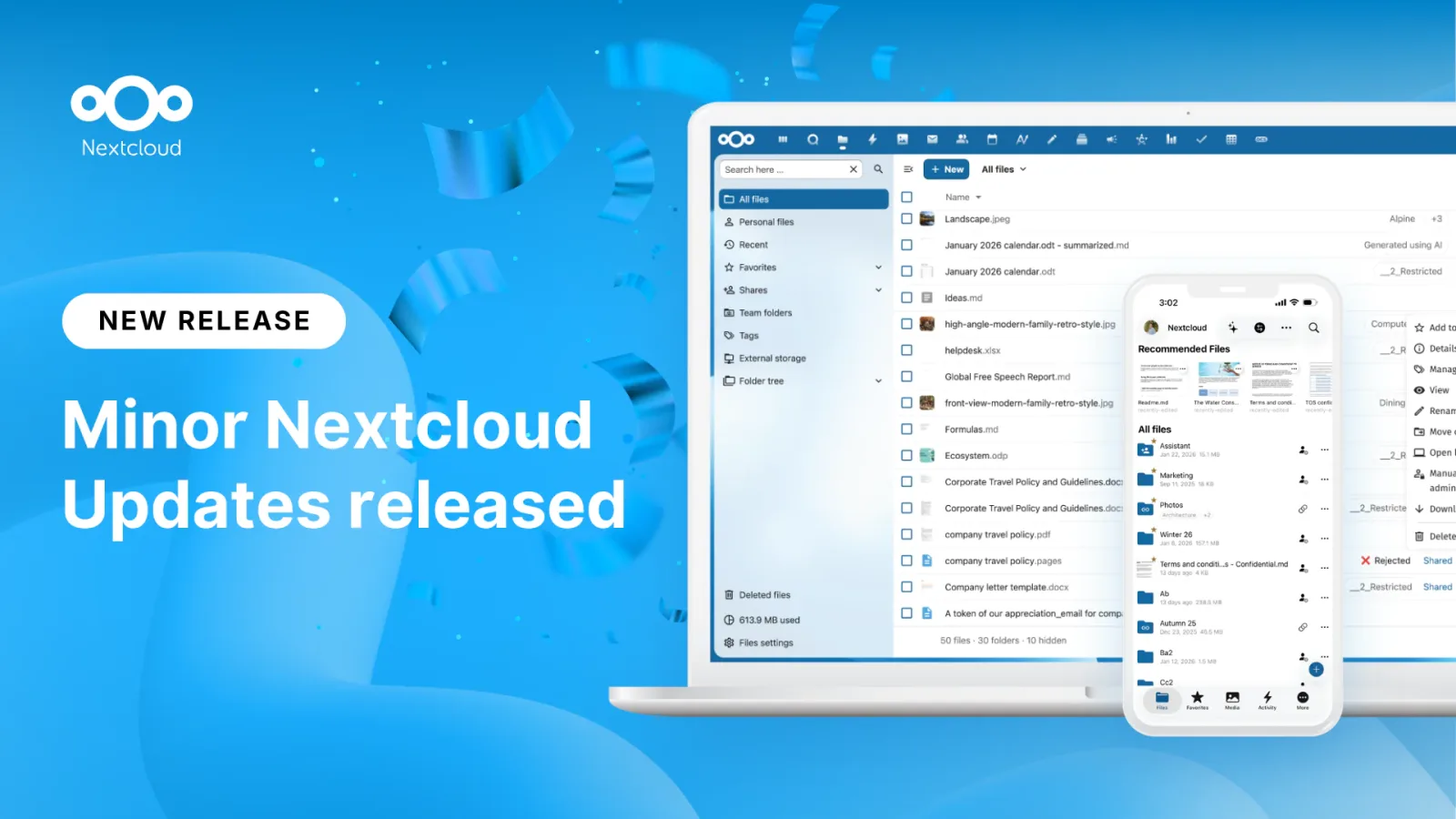Image resolution: width=1456 pixels, height=819 pixels.
Task: Tap the search icon in the phone header
Action: point(1314,328)
